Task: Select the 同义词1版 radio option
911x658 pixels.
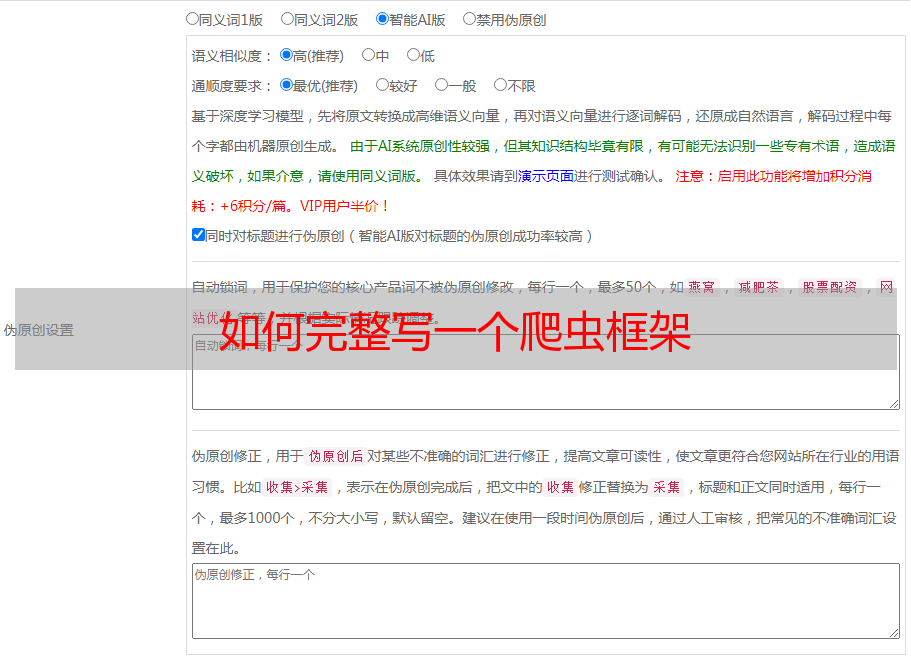Action: pos(192,19)
